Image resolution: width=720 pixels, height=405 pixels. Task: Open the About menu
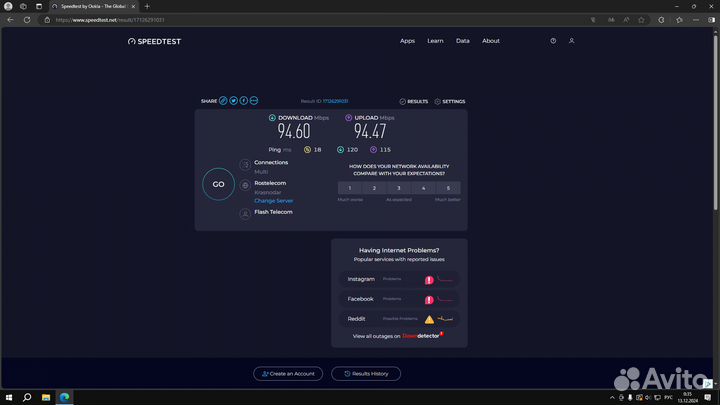point(491,41)
